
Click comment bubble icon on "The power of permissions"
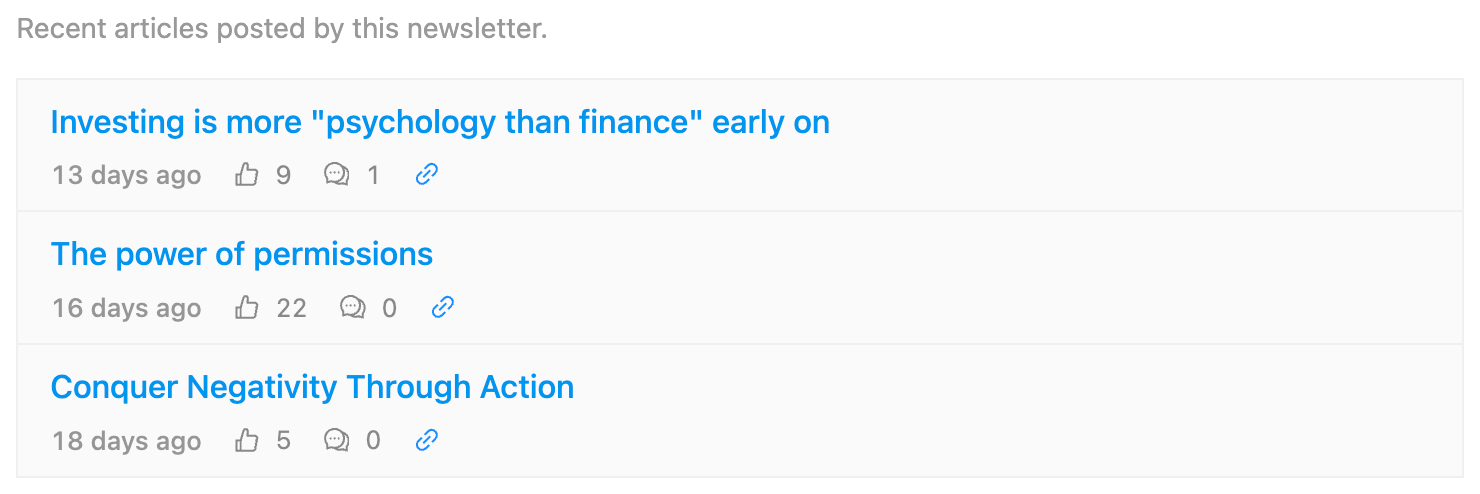click(x=353, y=308)
